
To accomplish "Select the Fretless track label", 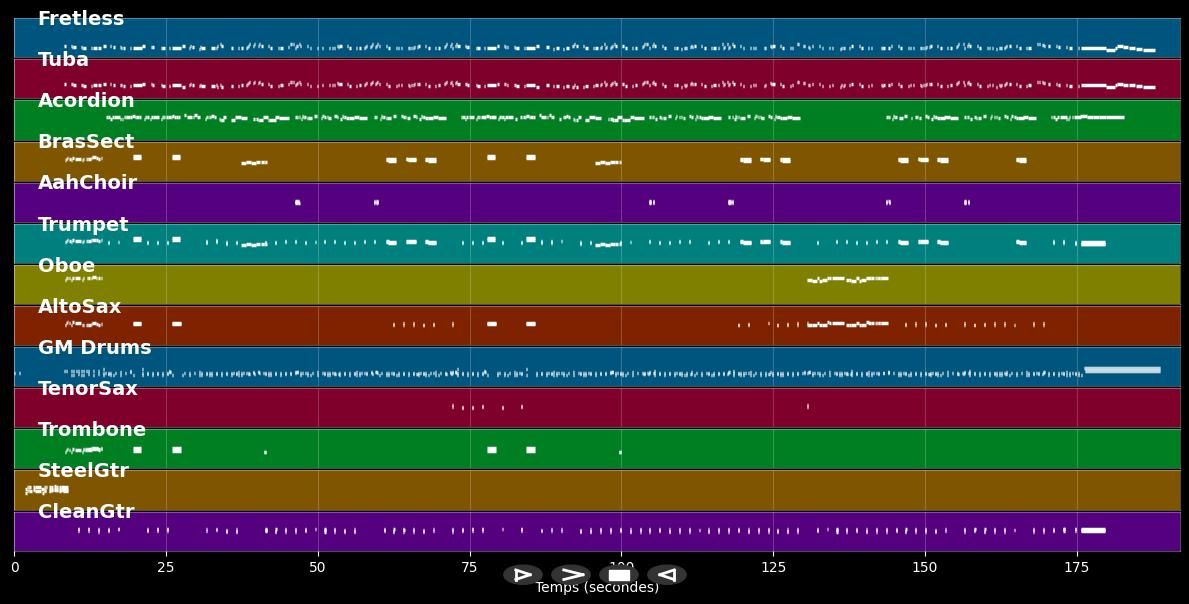I will 81,19.
